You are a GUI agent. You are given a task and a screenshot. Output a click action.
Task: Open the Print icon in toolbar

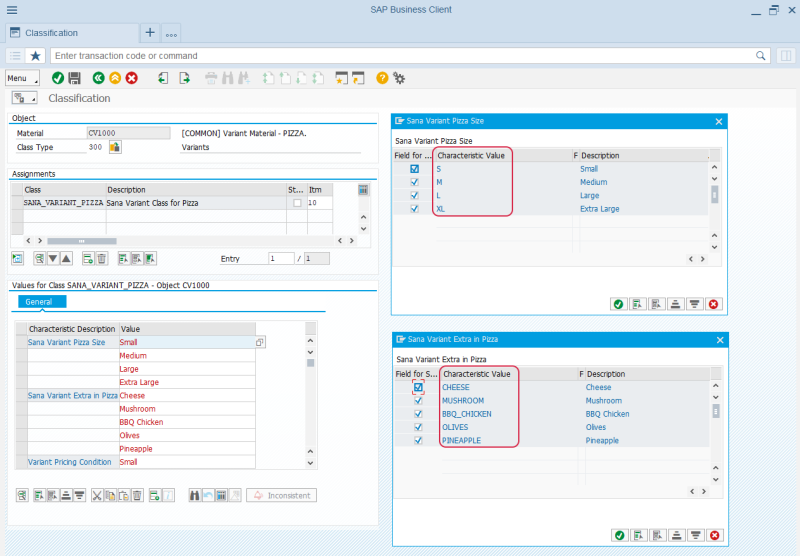pyautogui.click(x=211, y=78)
